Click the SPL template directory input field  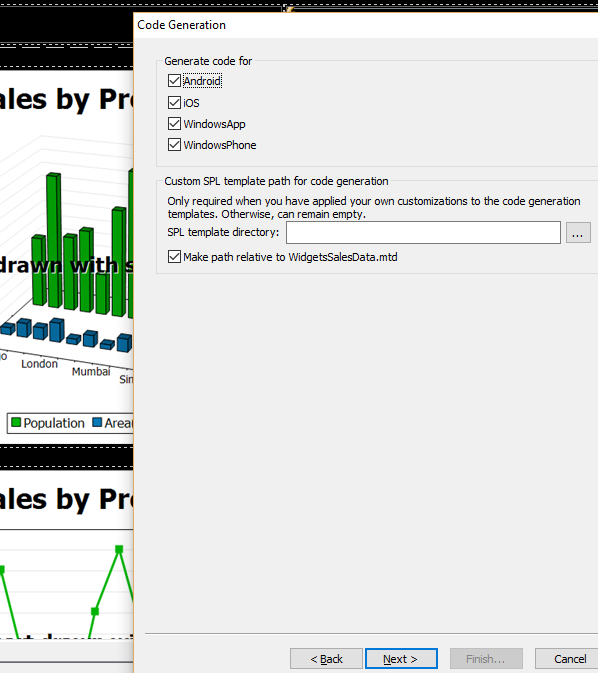423,233
